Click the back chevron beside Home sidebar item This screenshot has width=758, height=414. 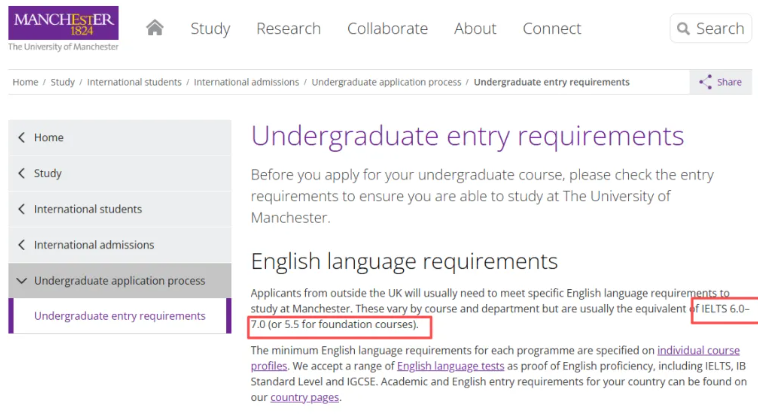pos(21,138)
